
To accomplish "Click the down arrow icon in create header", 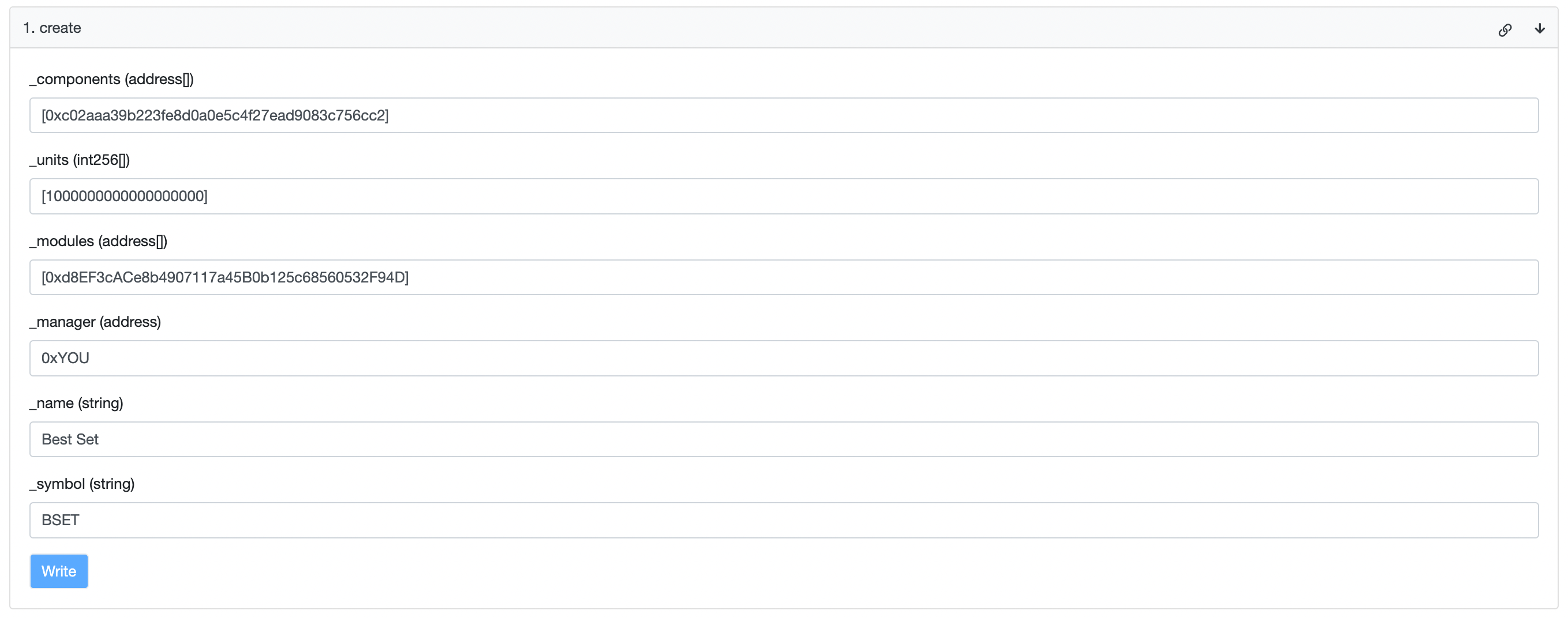I will coord(1539,29).
